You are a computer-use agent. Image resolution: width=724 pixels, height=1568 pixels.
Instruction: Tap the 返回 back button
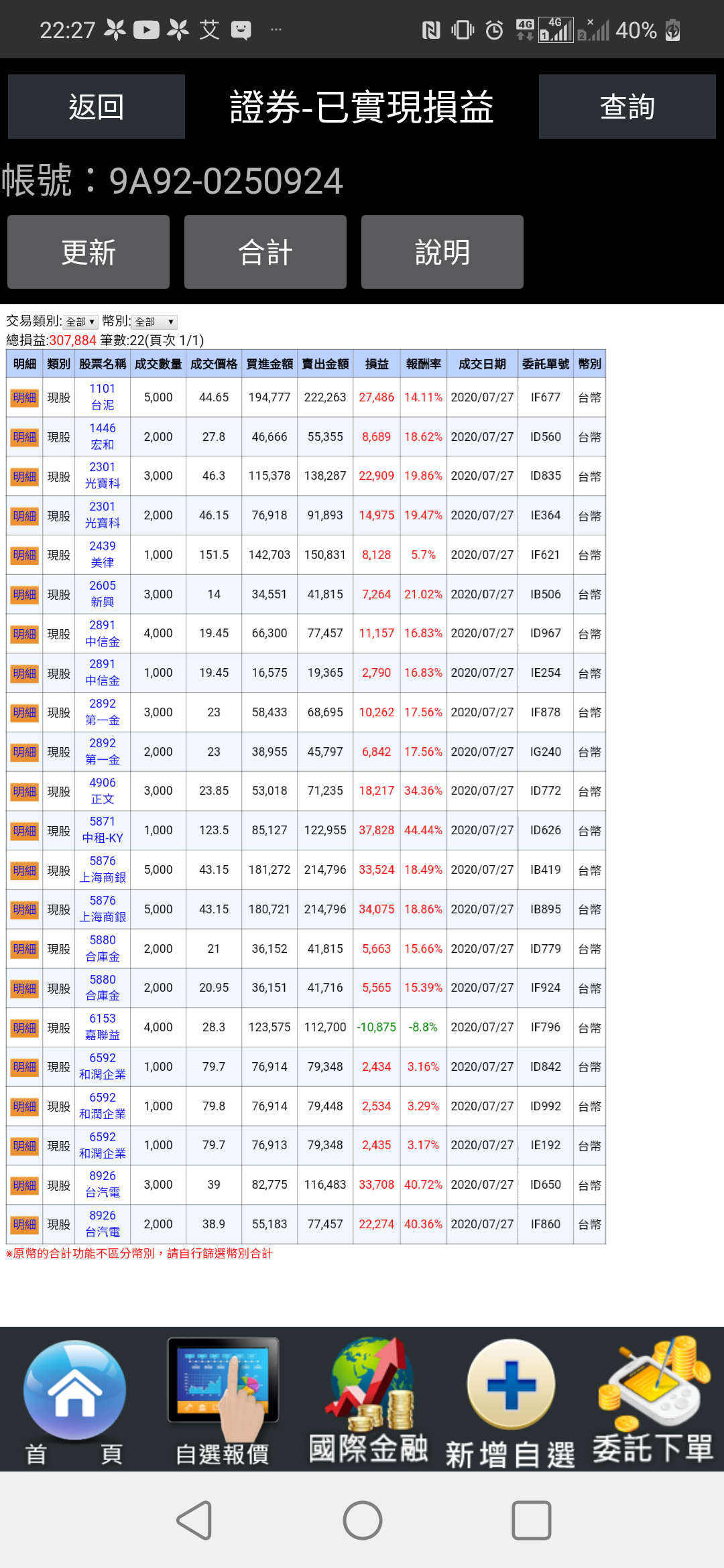pos(97,107)
